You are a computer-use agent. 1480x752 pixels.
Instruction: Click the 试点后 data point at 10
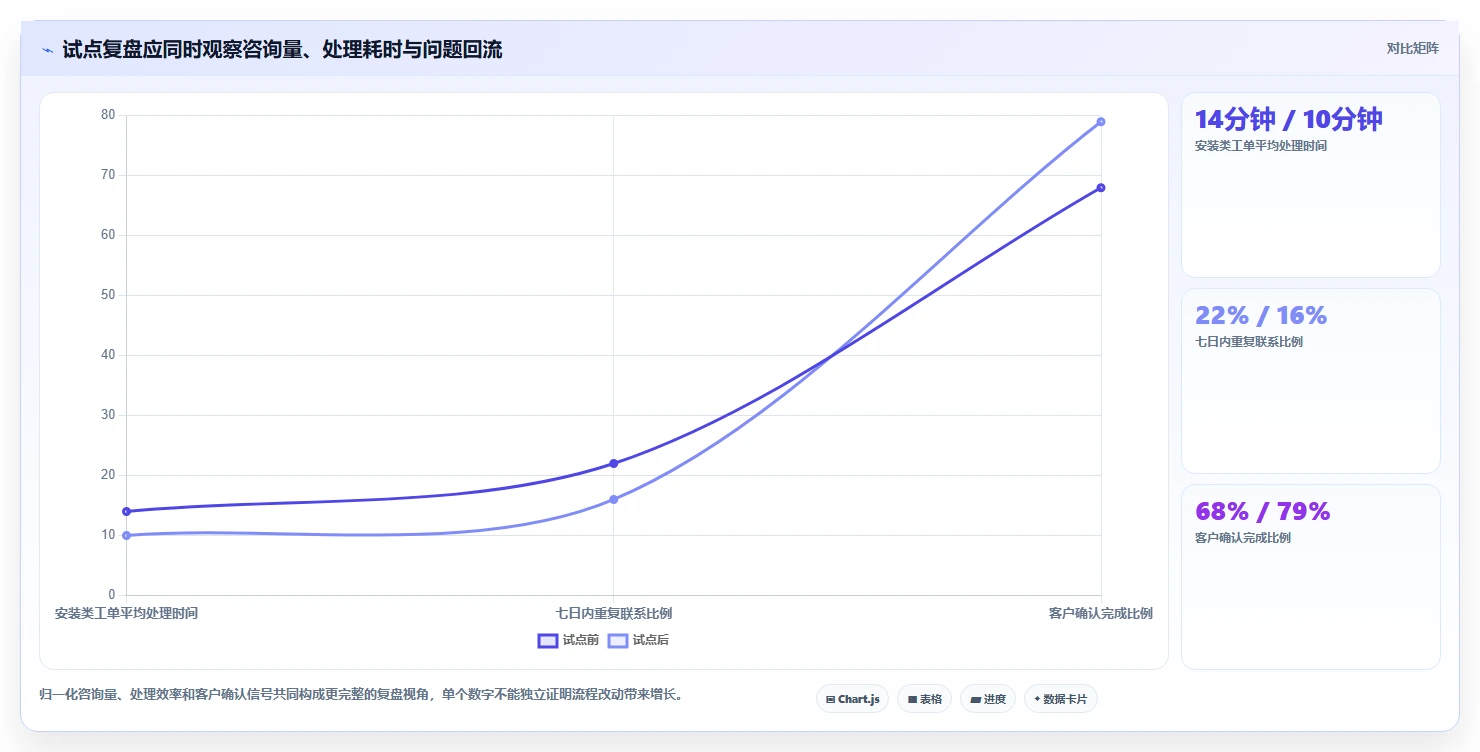pyautogui.click(x=126, y=535)
